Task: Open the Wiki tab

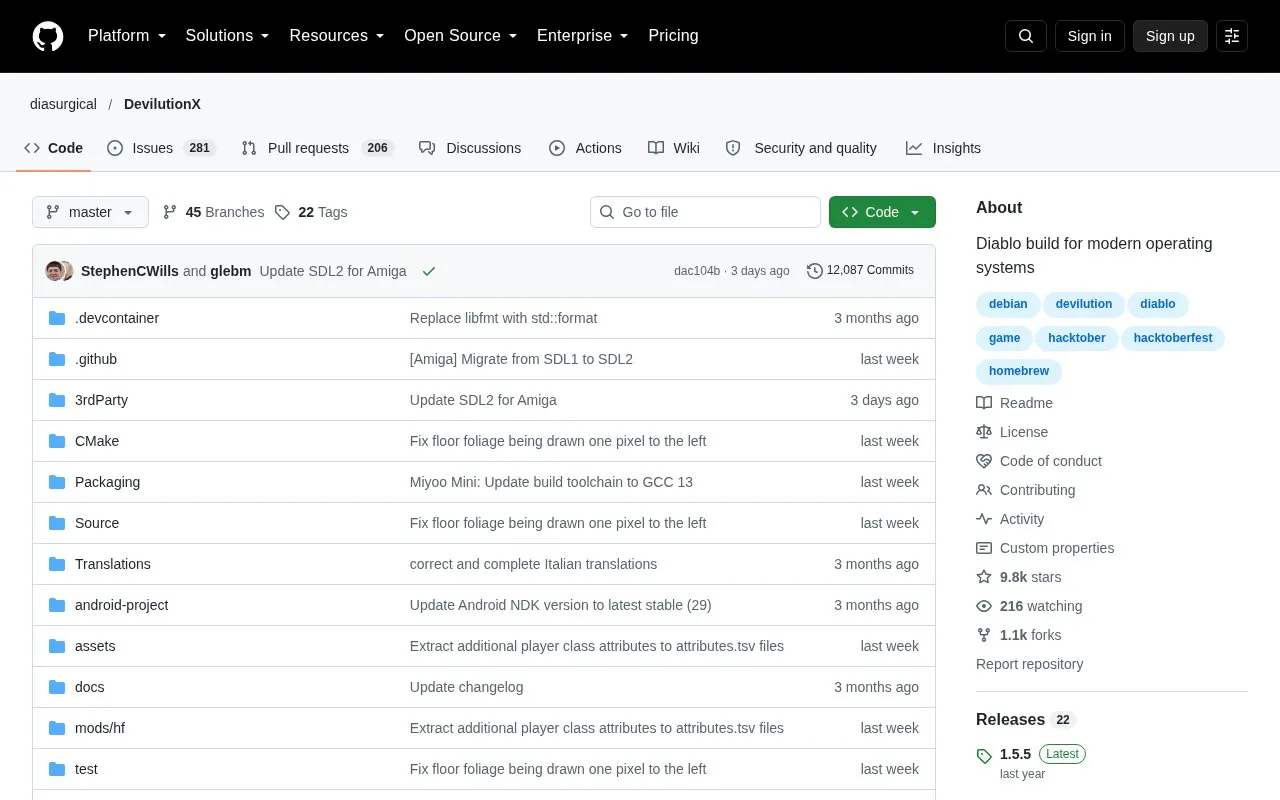Action: click(x=674, y=148)
